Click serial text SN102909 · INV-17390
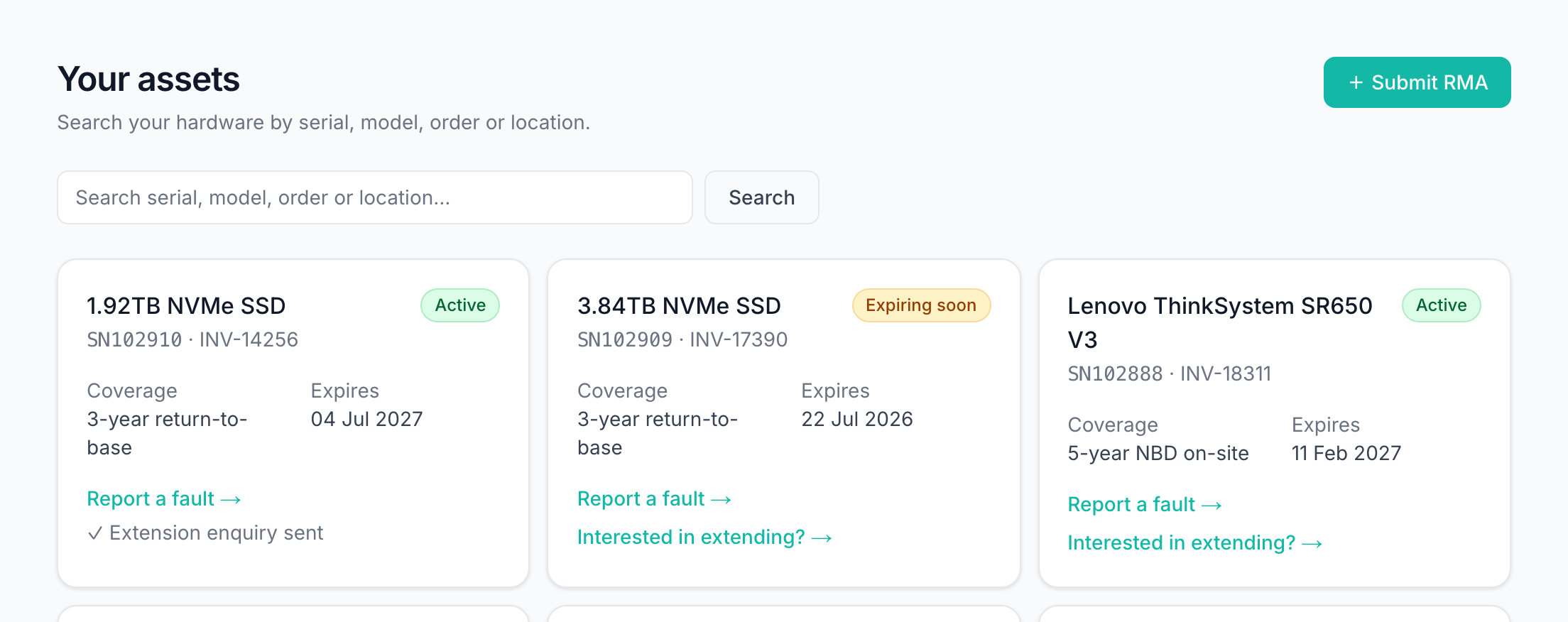1568x622 pixels. [682, 339]
